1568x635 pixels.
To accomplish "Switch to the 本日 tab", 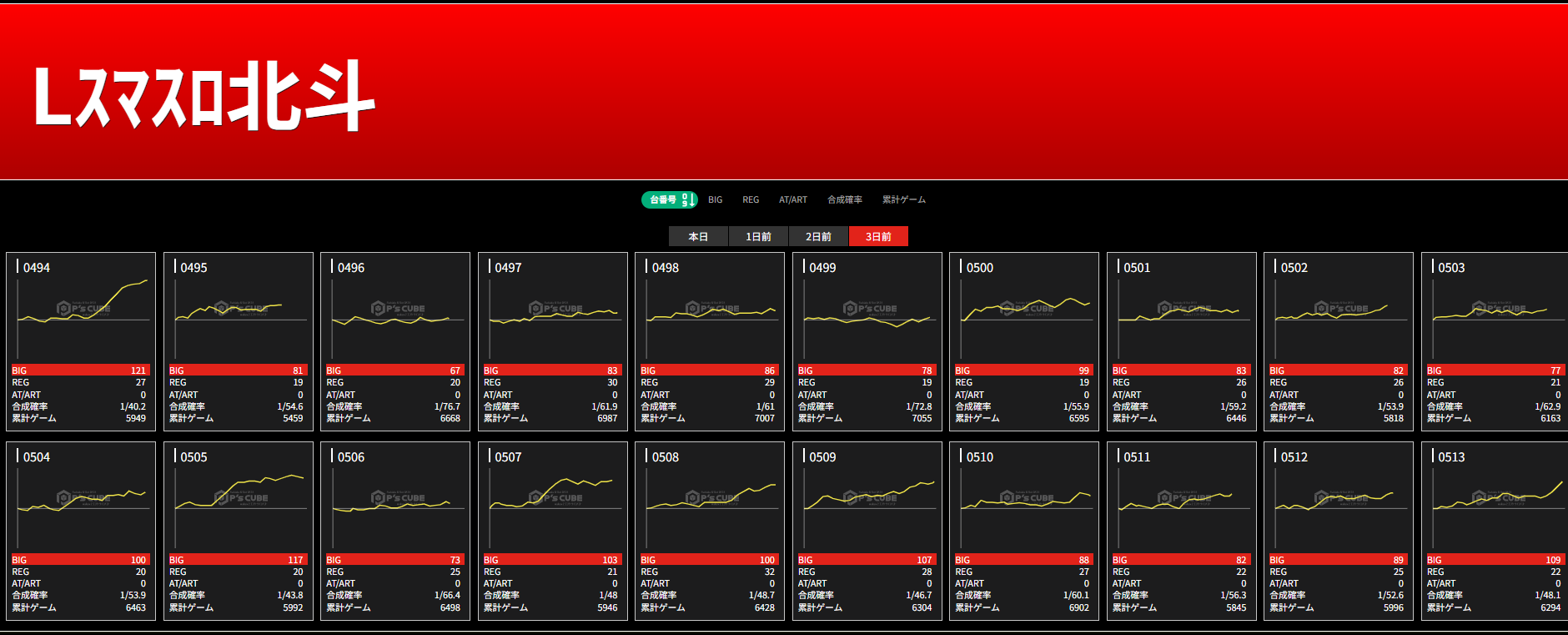I will pos(698,237).
